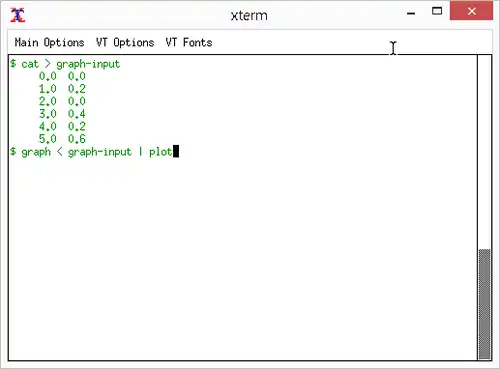Click the scrollbar track above the thumb
The image size is (500, 369).
click(484, 152)
